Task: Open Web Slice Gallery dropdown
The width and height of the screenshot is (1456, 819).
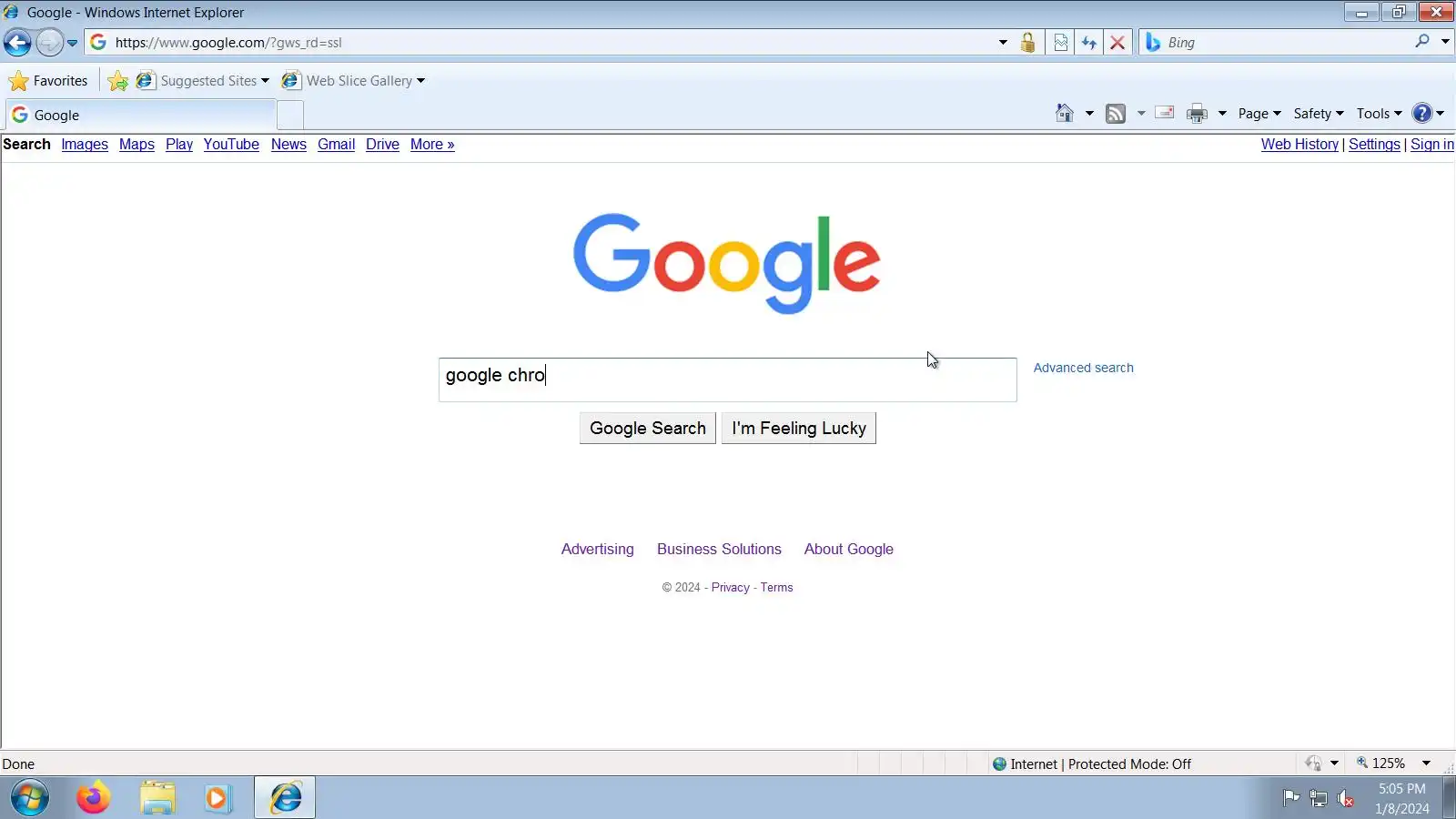Action: 353,80
